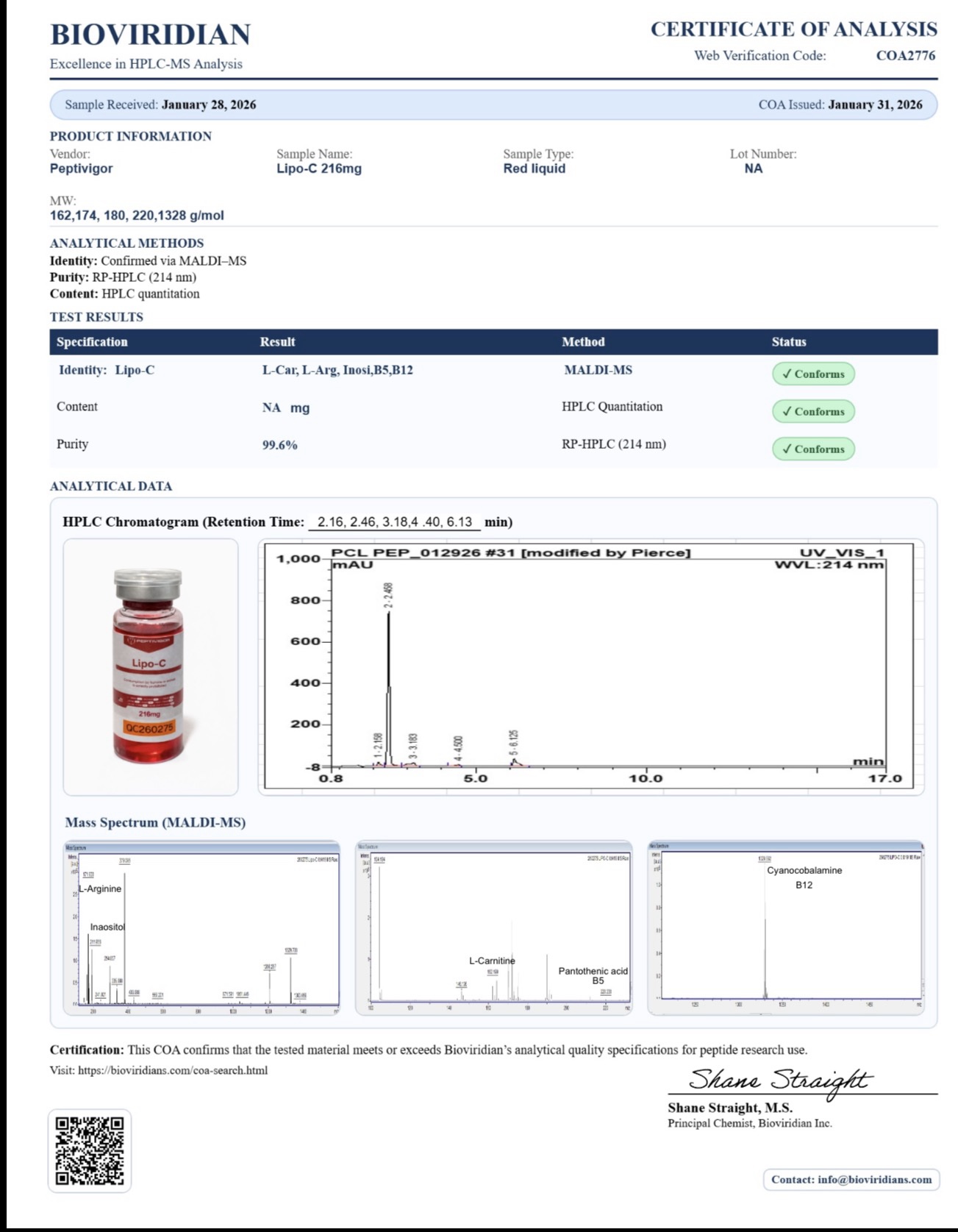Image resolution: width=958 pixels, height=1232 pixels.
Task: Open the L-Carnitine and B5 mass spectrum
Action: [493, 928]
